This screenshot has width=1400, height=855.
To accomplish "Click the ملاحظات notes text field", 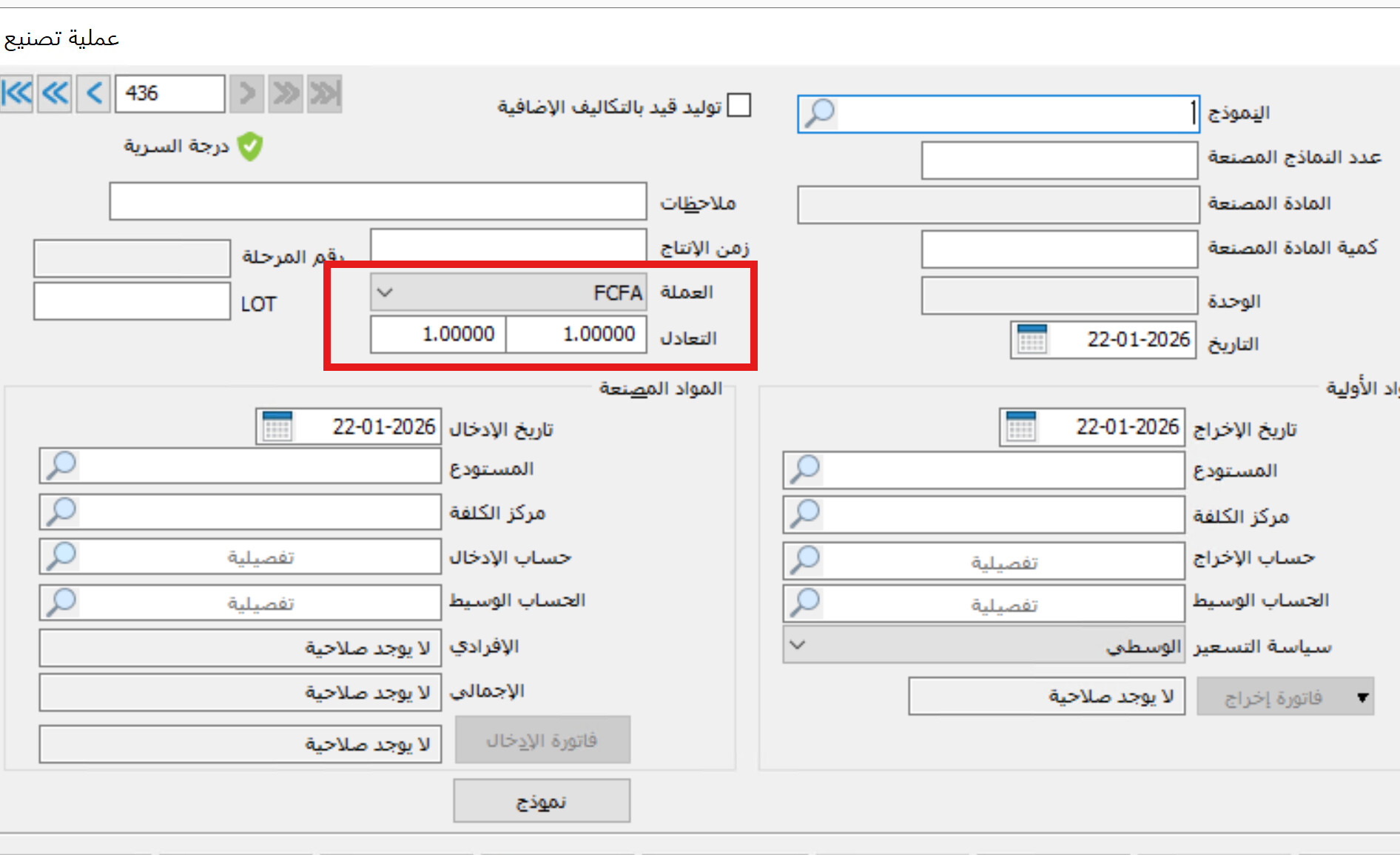I will point(377,201).
